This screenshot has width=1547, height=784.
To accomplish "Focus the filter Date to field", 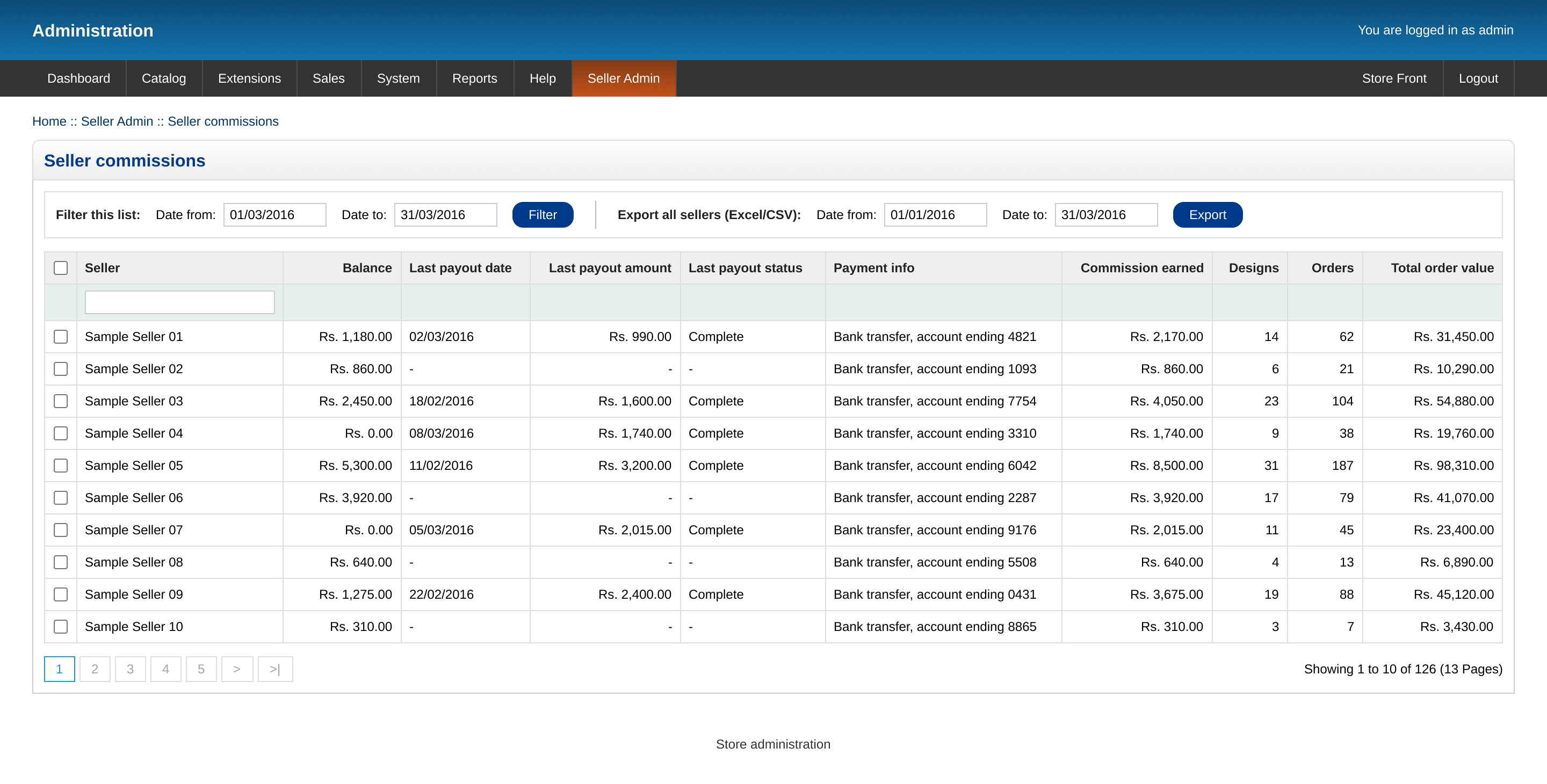I will tap(445, 215).
